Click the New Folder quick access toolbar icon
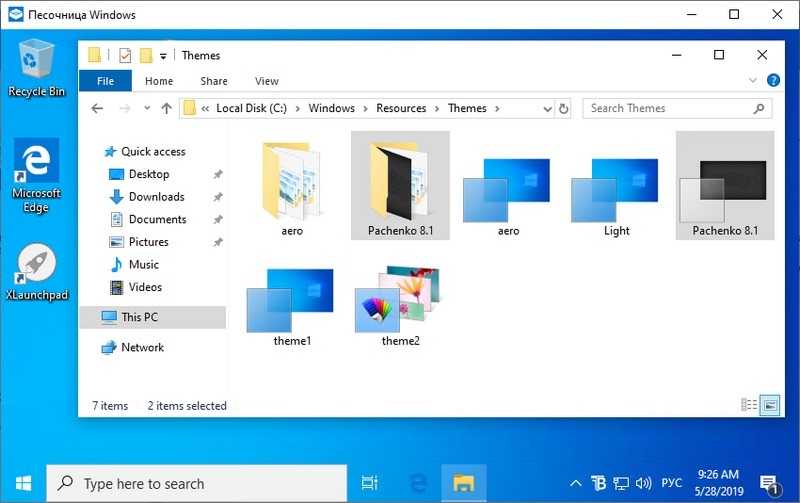This screenshot has width=800, height=503. (146, 55)
